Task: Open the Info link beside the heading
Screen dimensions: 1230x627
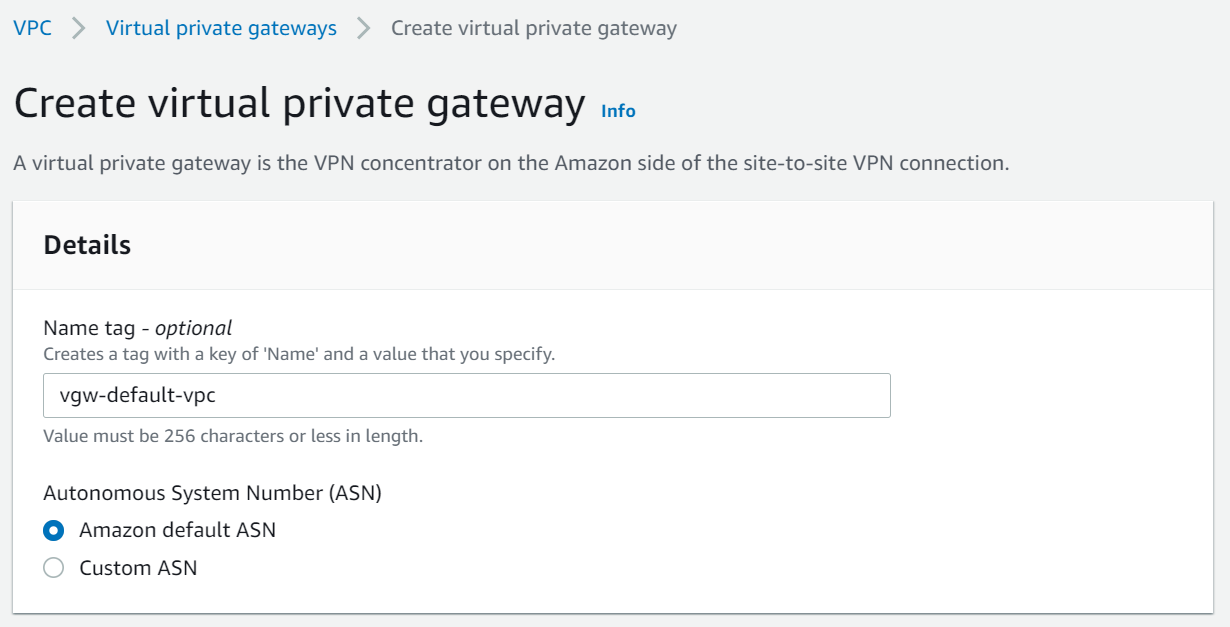Action: (x=618, y=111)
